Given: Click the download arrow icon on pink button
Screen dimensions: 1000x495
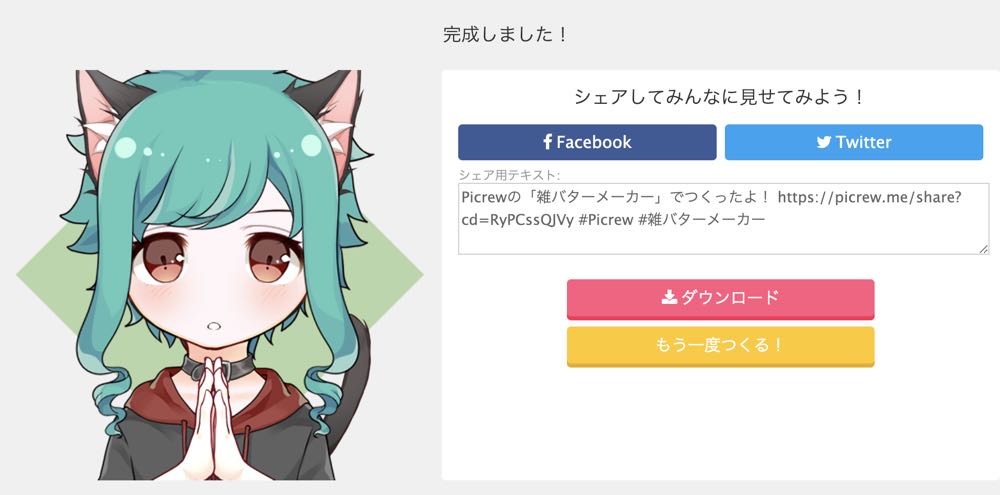Looking at the screenshot, I should 669,297.
